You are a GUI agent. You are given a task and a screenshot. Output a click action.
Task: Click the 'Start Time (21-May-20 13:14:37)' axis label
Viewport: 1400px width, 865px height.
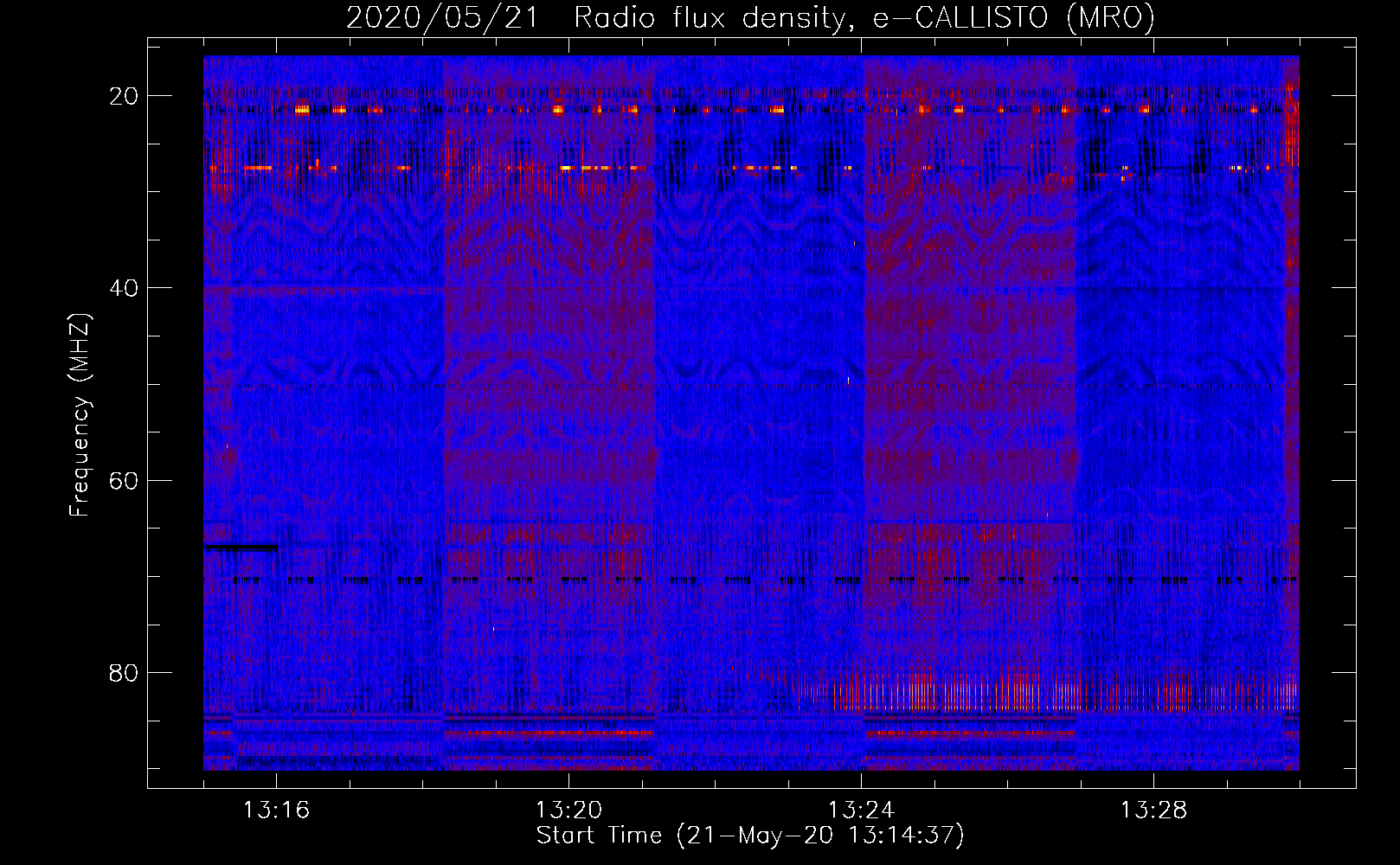click(x=750, y=836)
